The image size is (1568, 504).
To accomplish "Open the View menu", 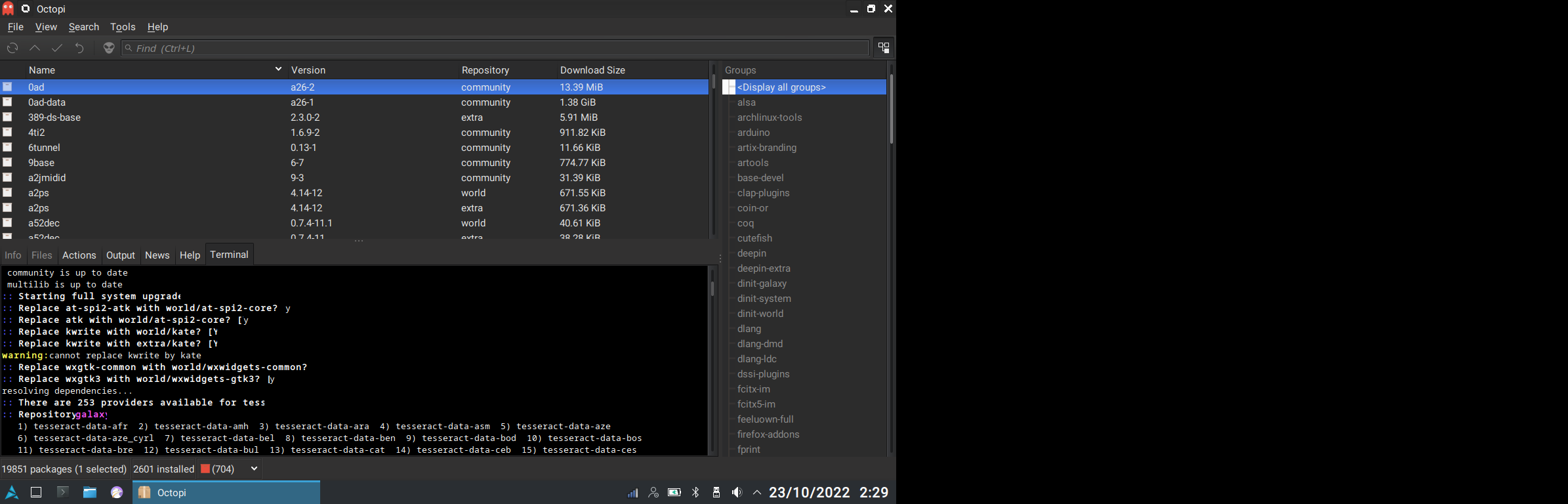I will pos(46,27).
